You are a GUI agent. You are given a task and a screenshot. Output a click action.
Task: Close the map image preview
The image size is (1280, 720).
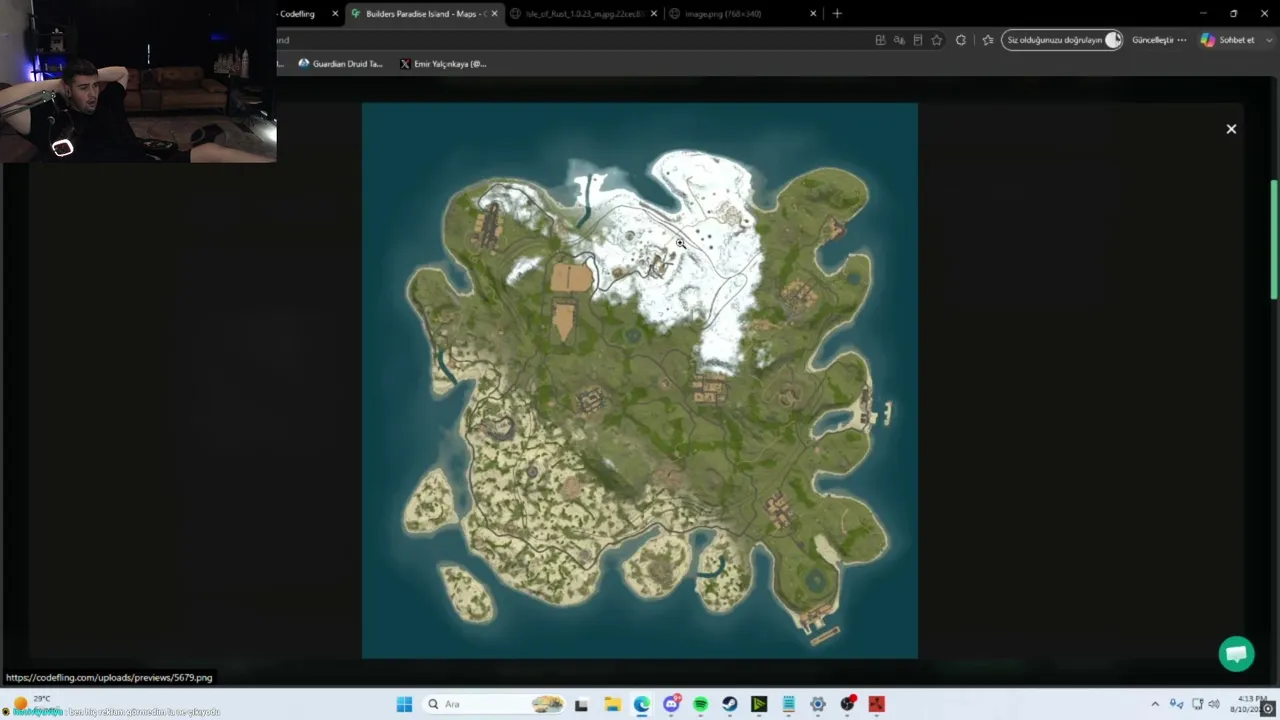coord(1231,129)
